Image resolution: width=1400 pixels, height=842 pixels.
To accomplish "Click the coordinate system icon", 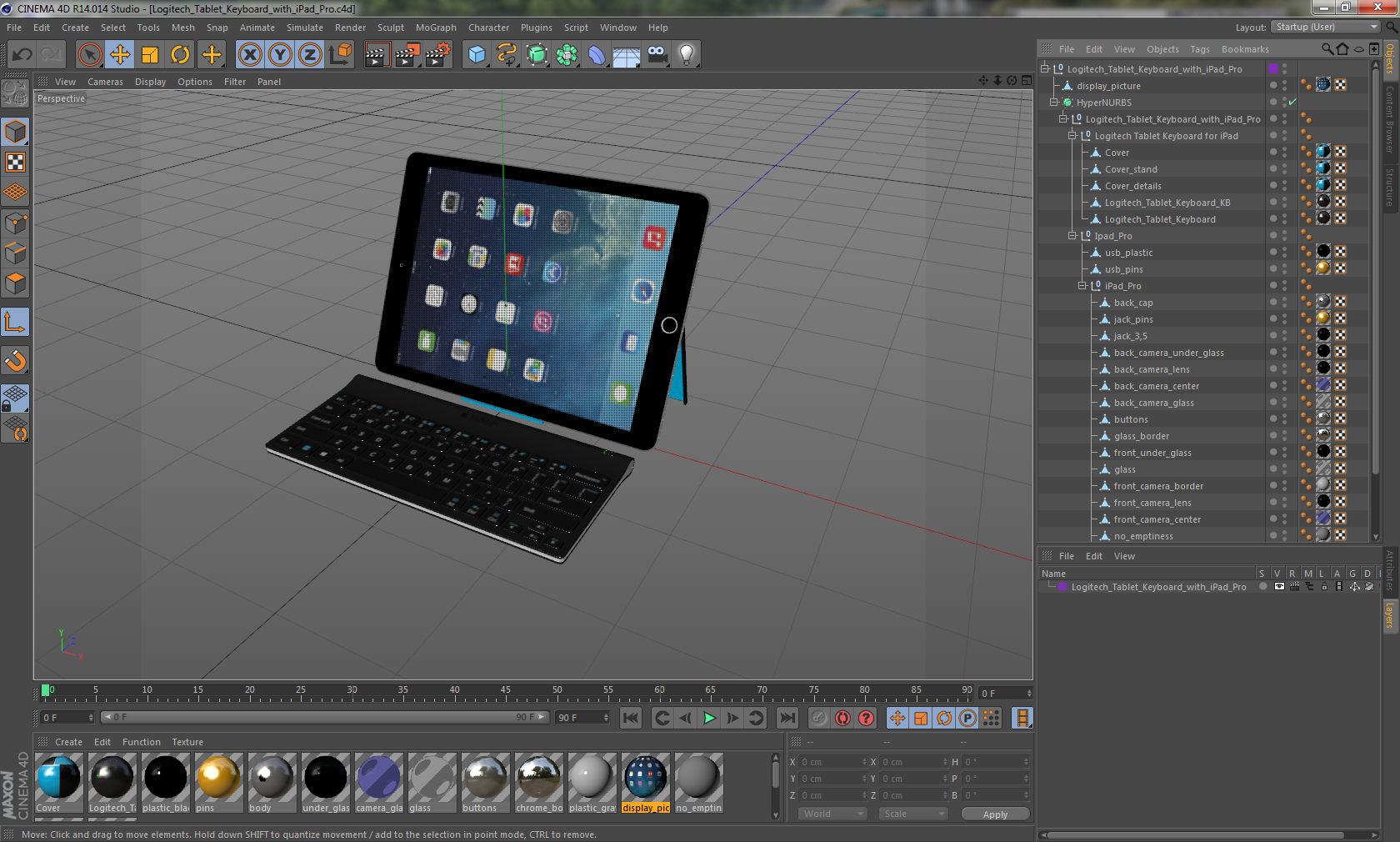I will coord(340,55).
